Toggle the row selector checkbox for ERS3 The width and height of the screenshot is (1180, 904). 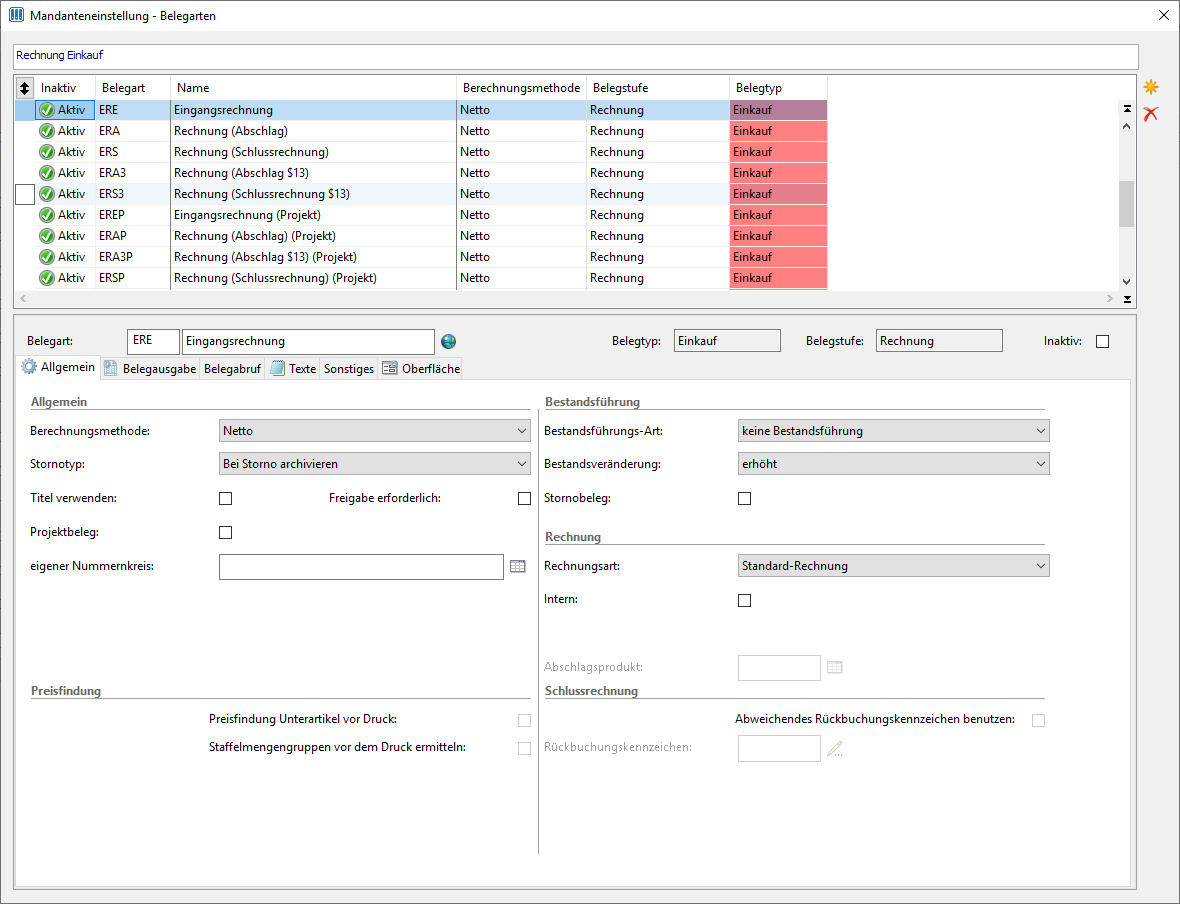coord(25,194)
